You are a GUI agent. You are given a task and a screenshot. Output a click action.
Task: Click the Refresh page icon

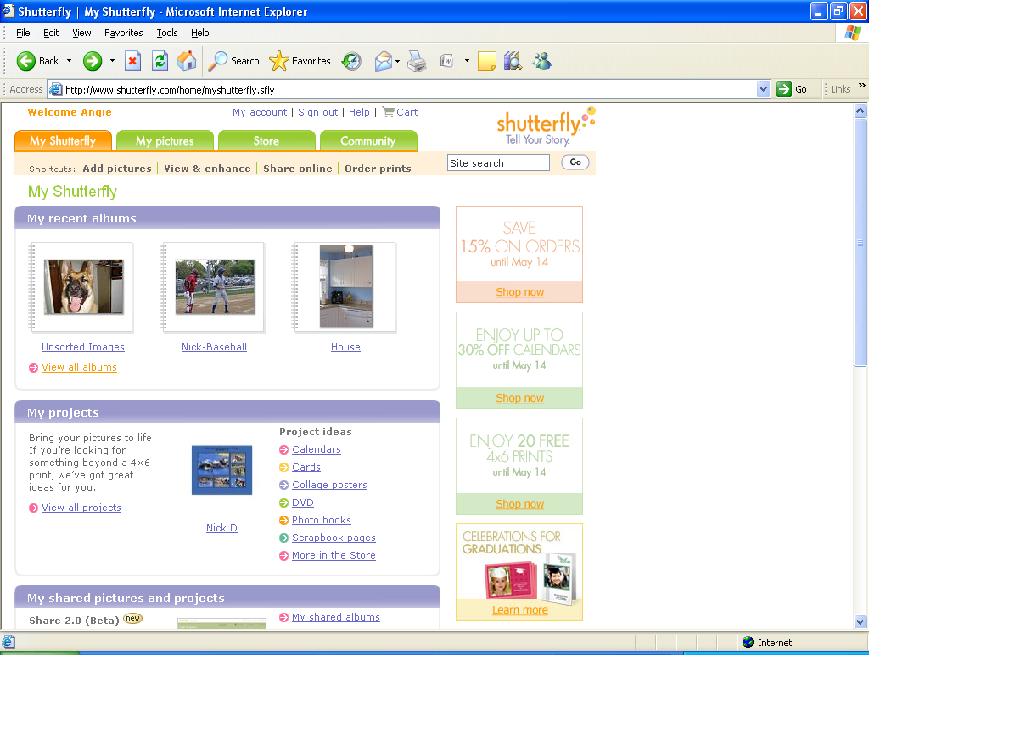click(160, 61)
